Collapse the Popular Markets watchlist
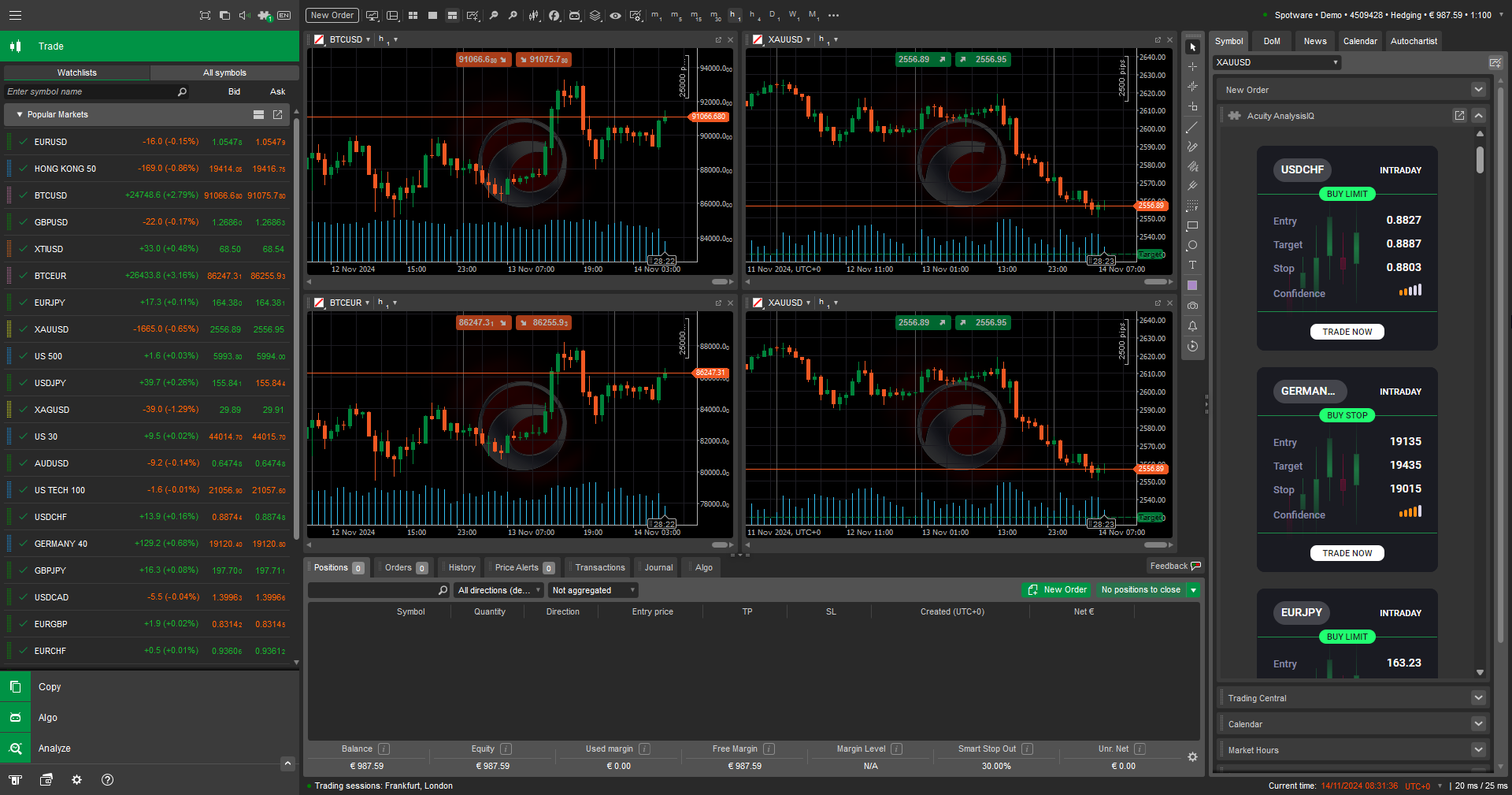 click(19, 115)
